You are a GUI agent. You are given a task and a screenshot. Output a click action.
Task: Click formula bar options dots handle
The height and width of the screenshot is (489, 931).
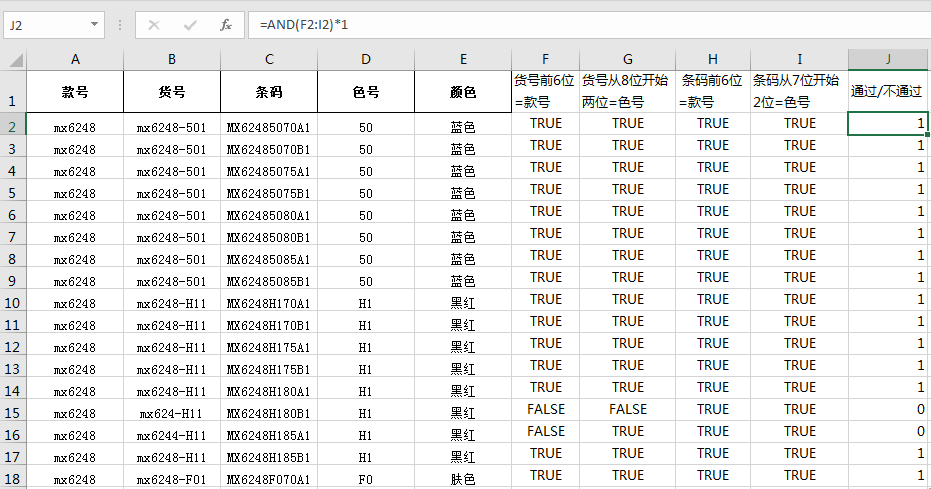coord(120,25)
